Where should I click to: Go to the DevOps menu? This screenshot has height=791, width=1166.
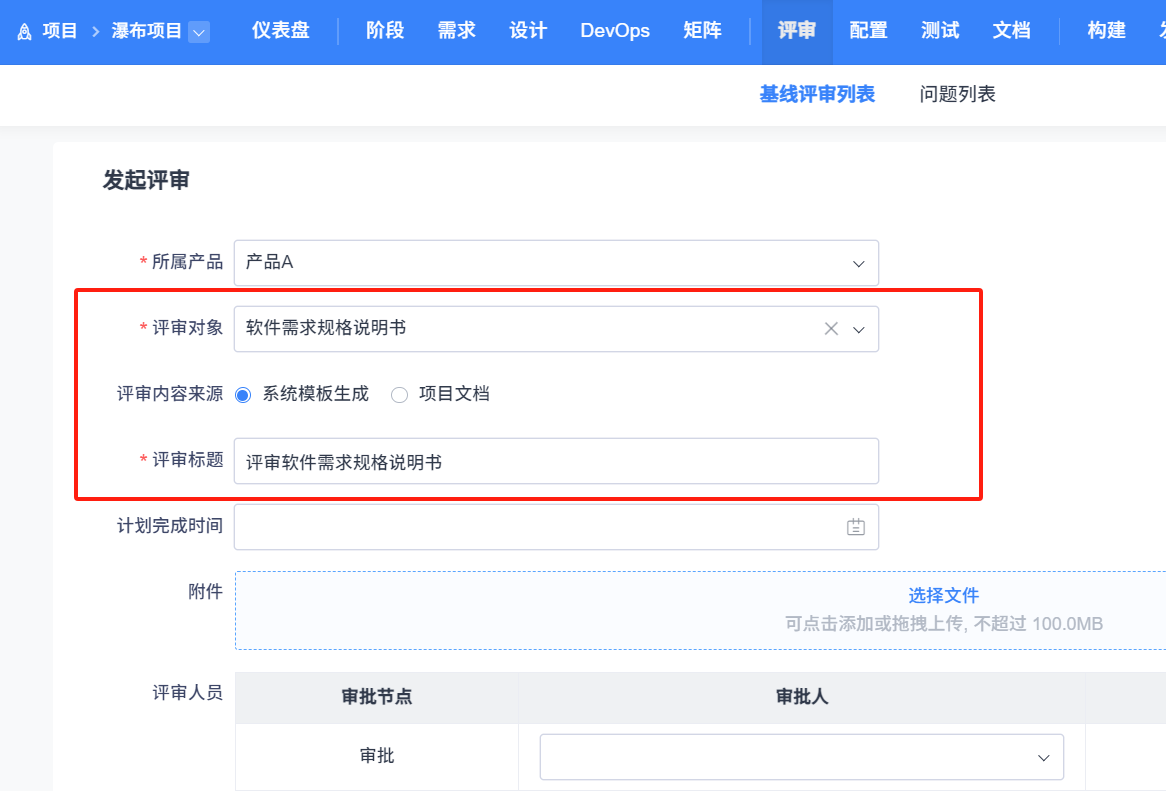(x=615, y=31)
